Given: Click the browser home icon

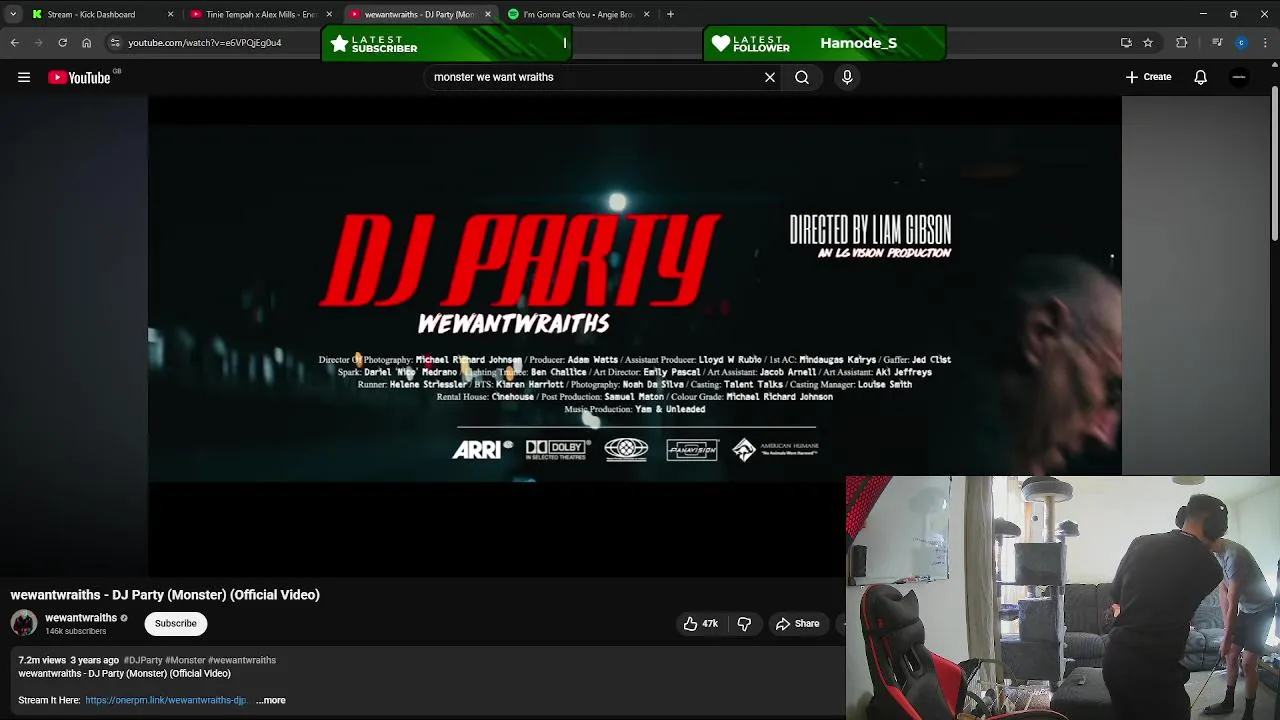Looking at the screenshot, I should coord(86,43).
